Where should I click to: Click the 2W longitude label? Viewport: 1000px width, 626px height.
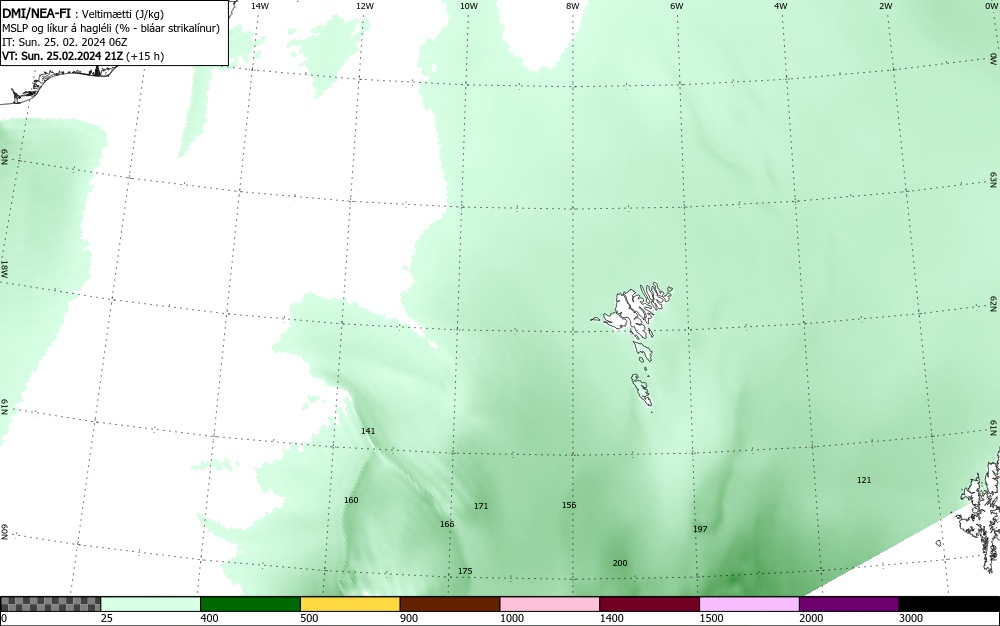(x=886, y=6)
